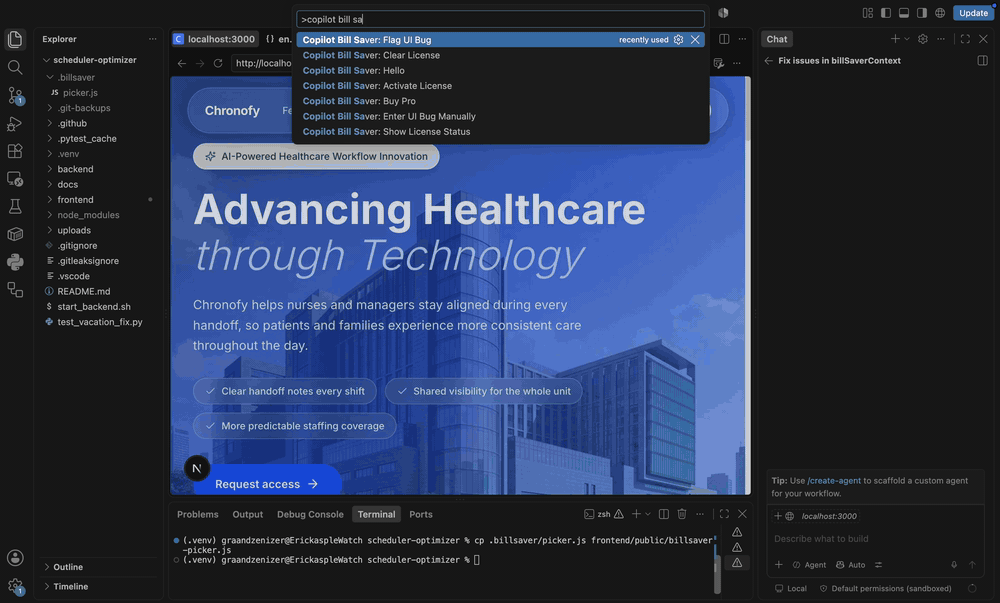Open the Extensions view icon
Image resolution: width=1000 pixels, height=603 pixels.
point(15,151)
